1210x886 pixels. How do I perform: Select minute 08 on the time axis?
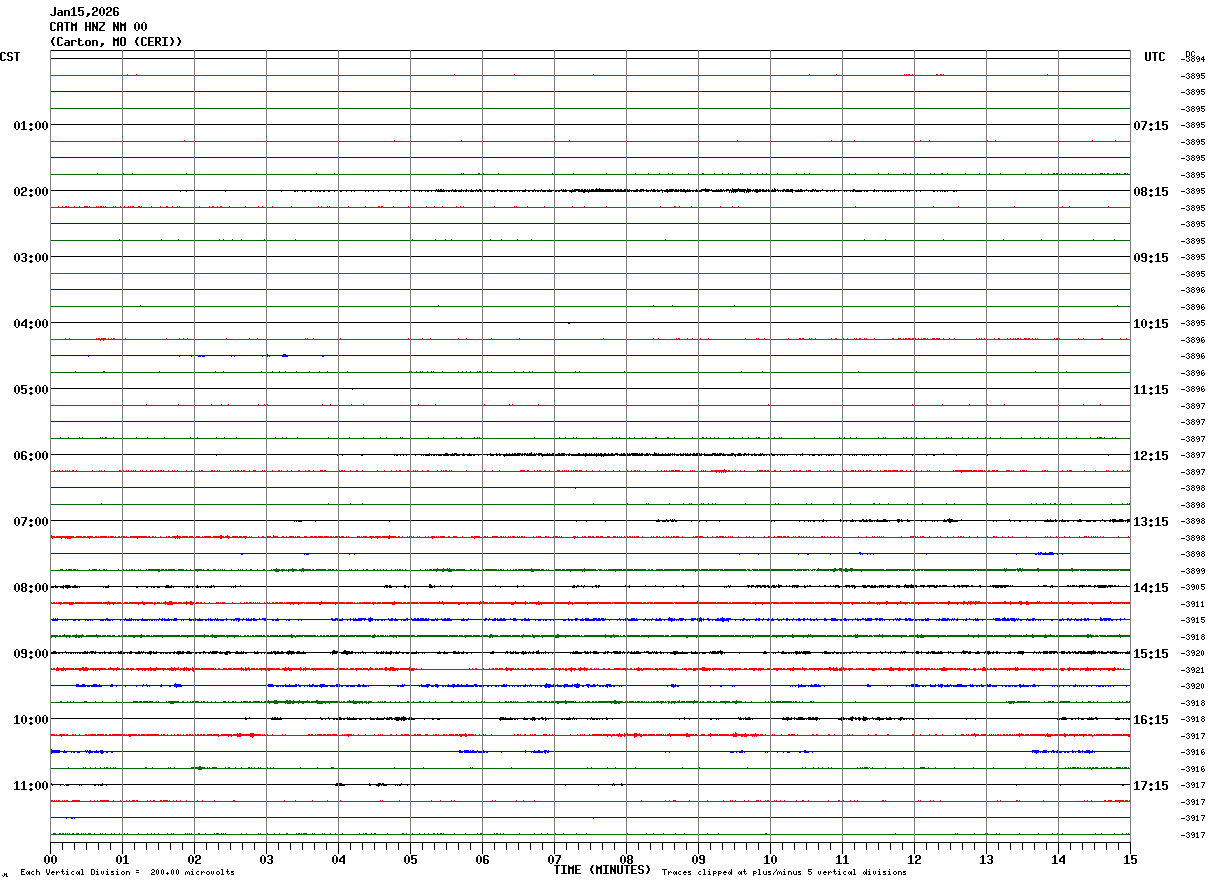pos(626,859)
